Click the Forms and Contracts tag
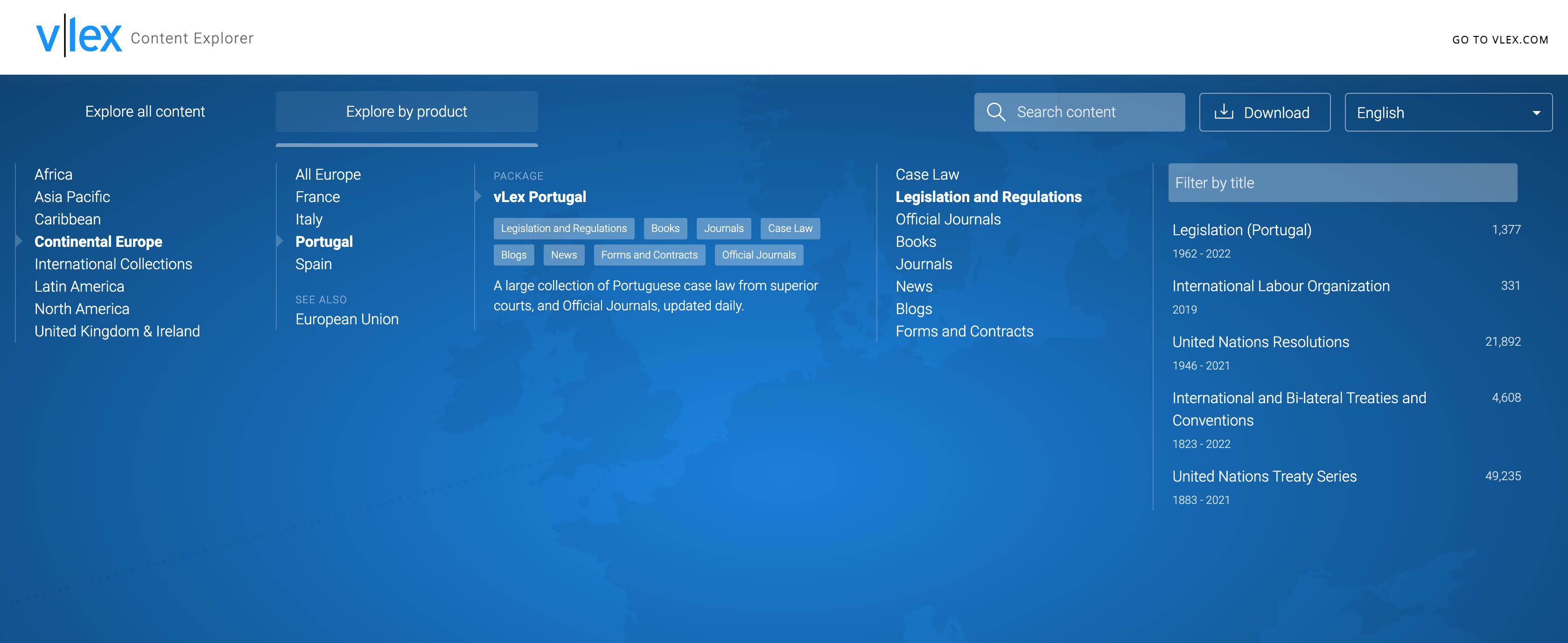 click(650, 255)
